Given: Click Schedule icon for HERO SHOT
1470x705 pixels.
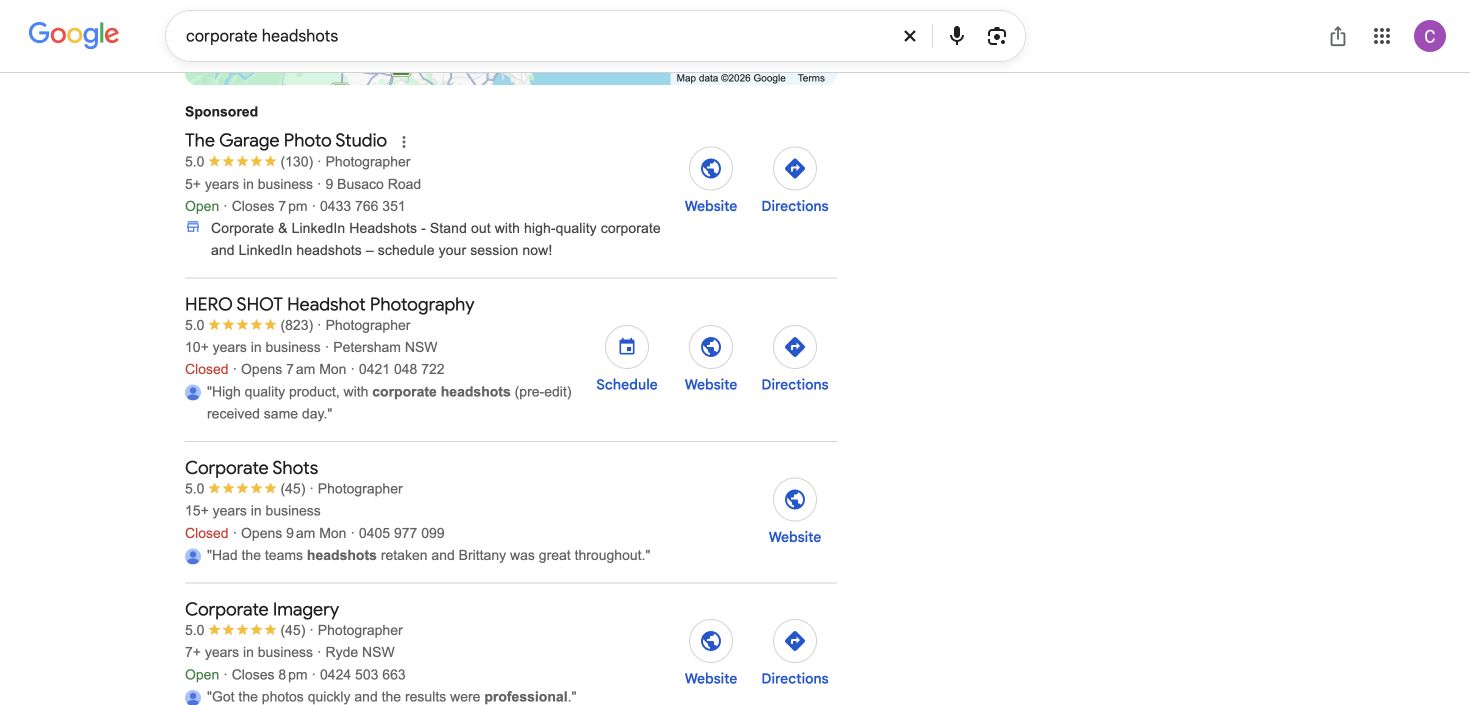Looking at the screenshot, I should coord(627,347).
